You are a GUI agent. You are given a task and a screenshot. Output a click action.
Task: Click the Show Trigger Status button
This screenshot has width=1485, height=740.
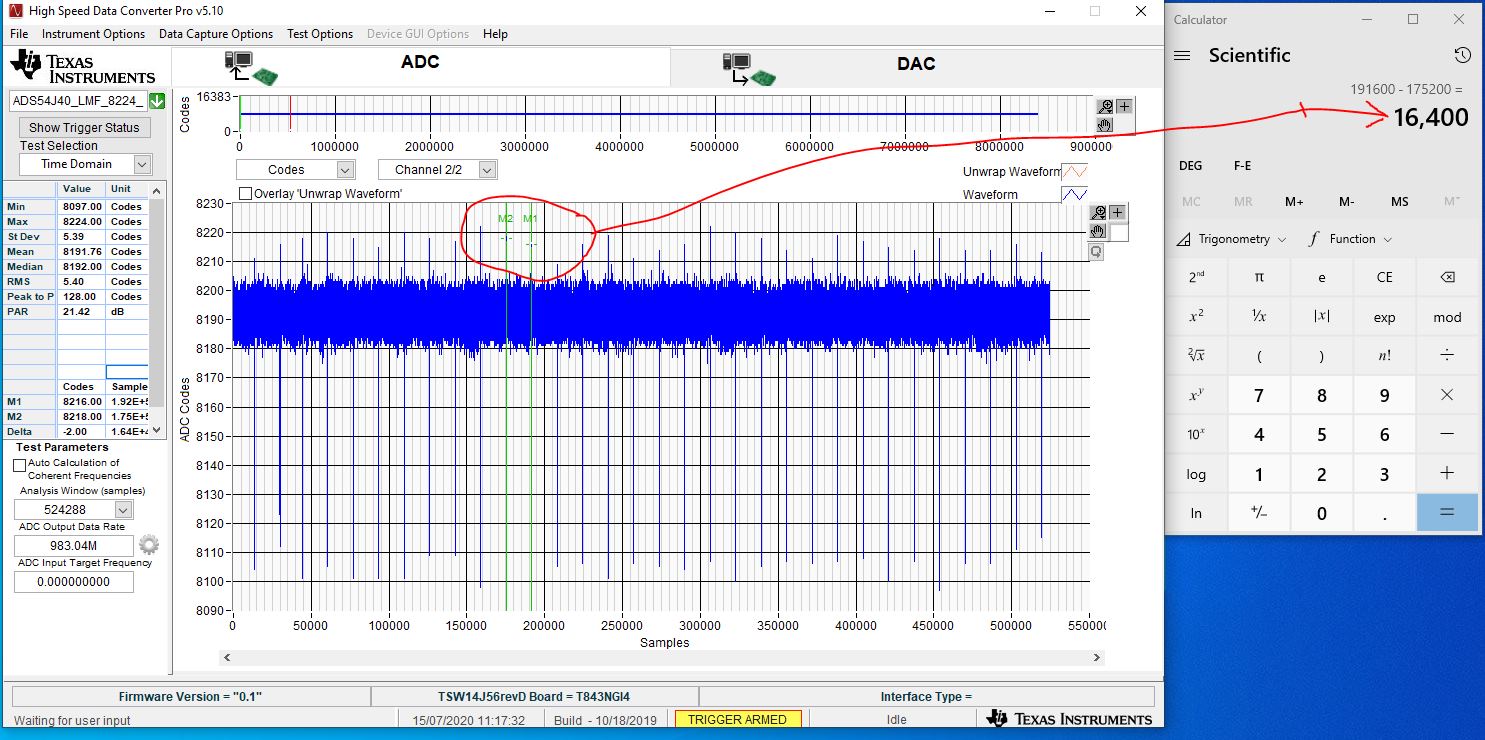(x=84, y=128)
